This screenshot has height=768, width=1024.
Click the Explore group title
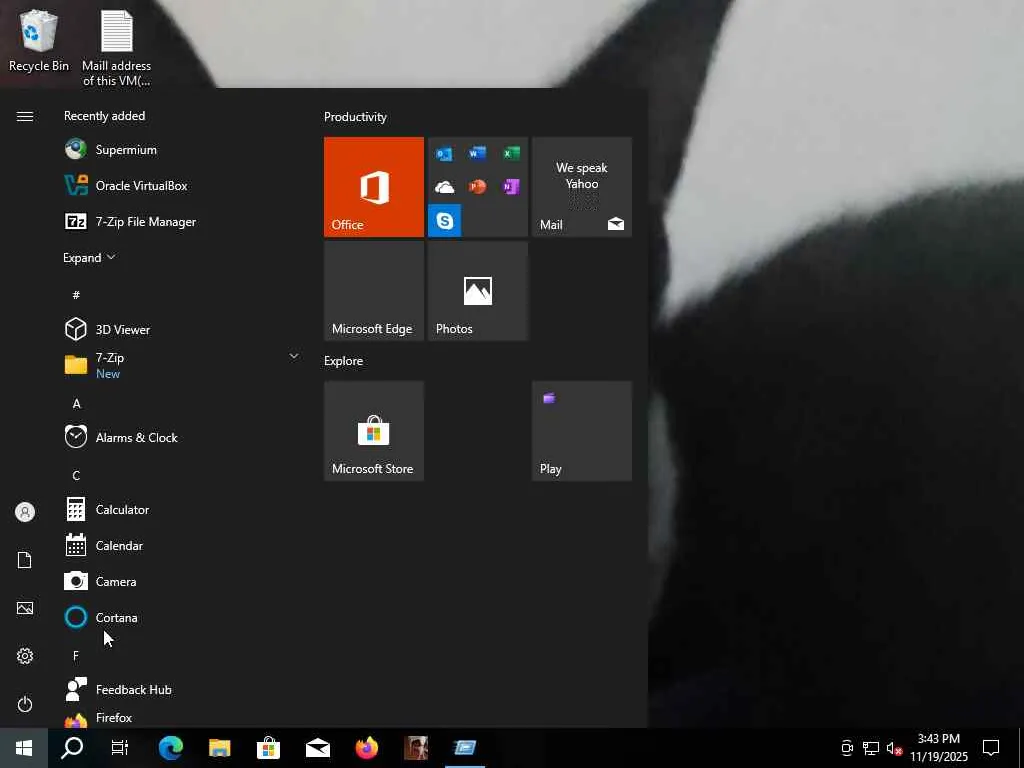pos(344,360)
